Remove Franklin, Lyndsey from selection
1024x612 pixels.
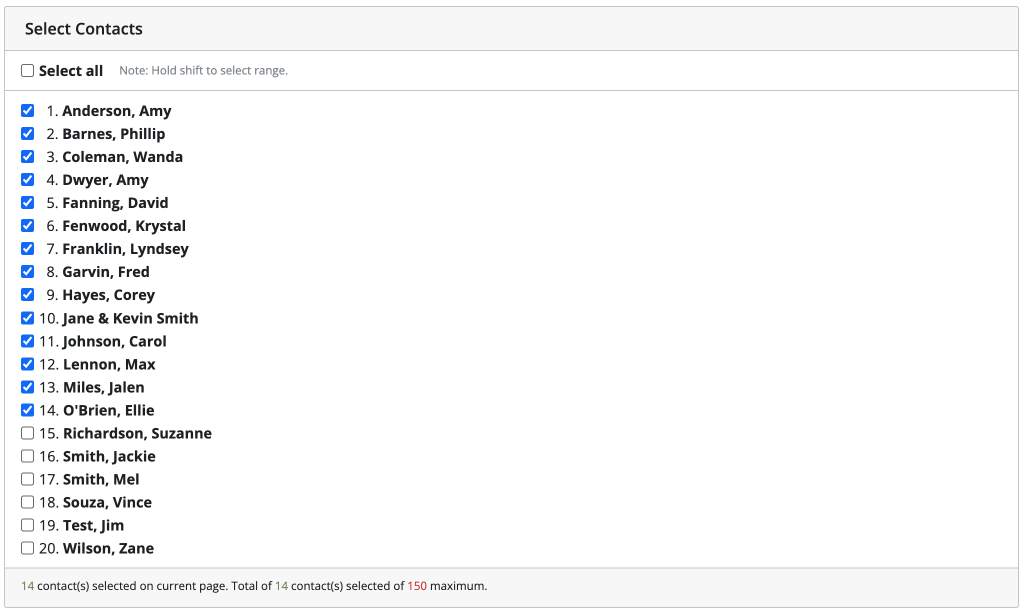tap(28, 249)
